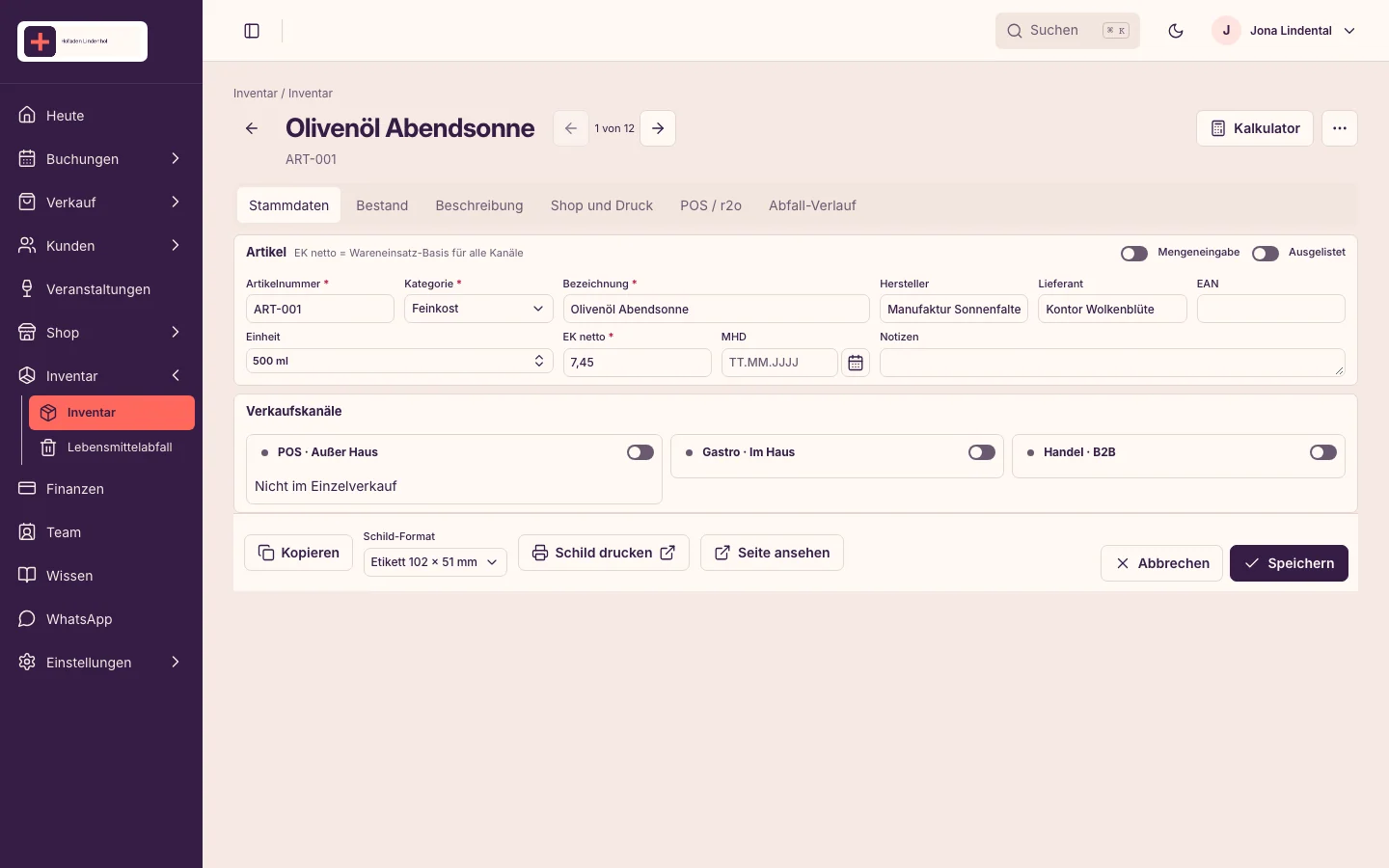Viewport: 1389px width, 868px height.
Task: Open the Kategorie dropdown
Action: (x=478, y=309)
